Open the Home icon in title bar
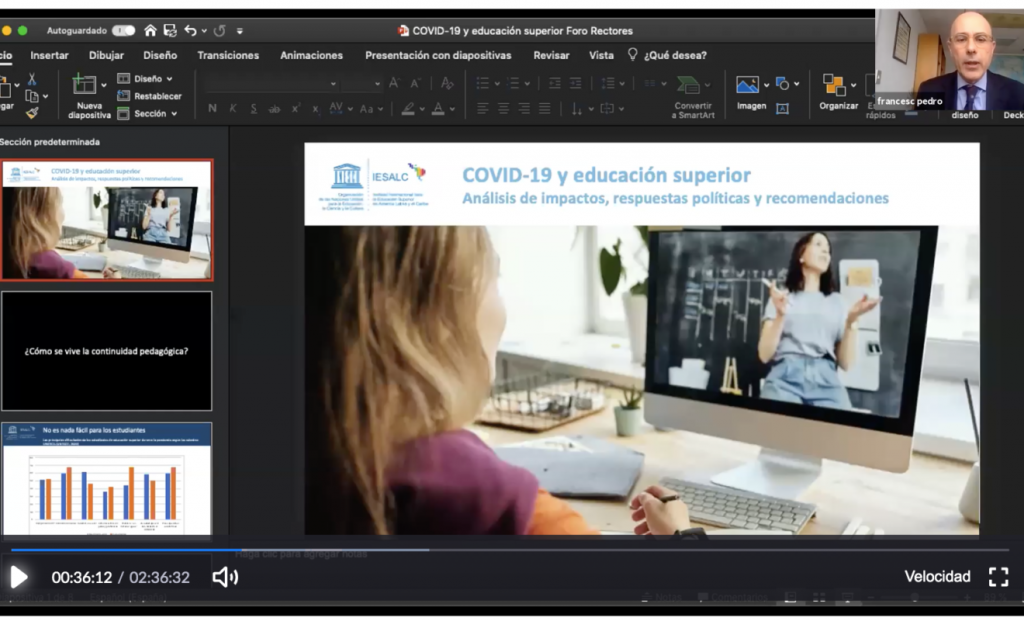This screenshot has width=1024, height=621. [150, 30]
